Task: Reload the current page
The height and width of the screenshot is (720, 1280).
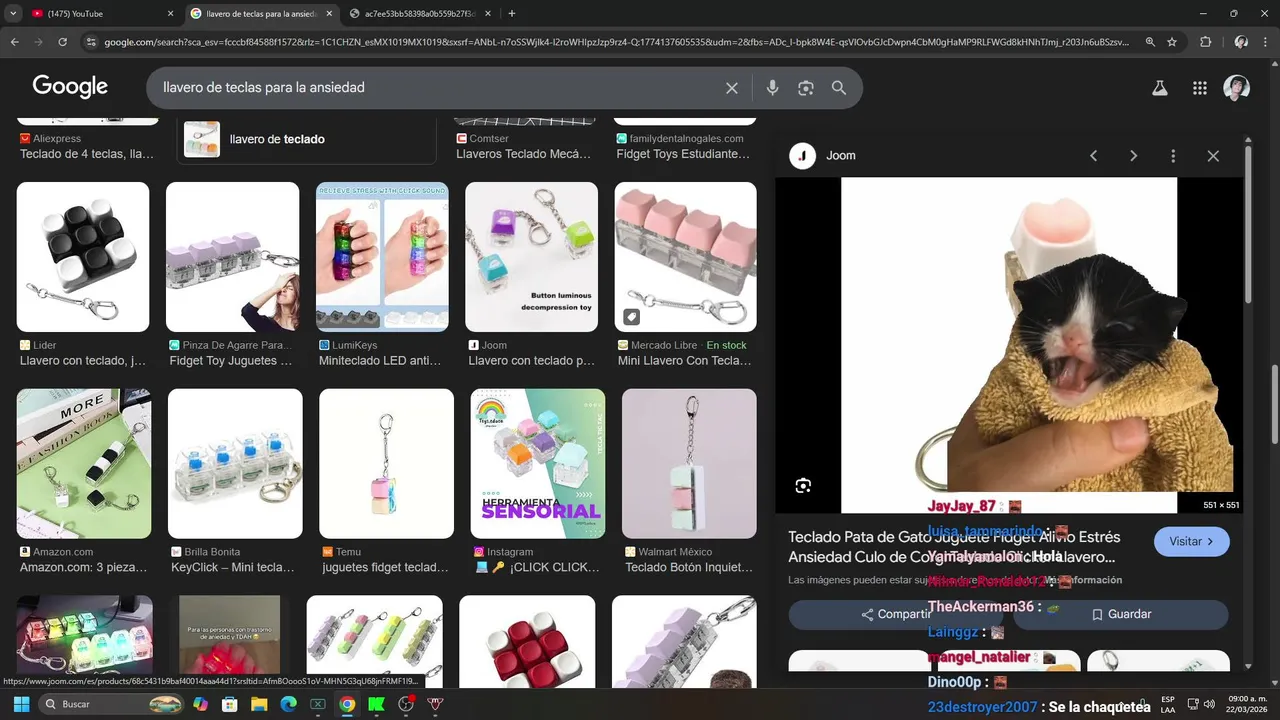Action: tap(62, 42)
